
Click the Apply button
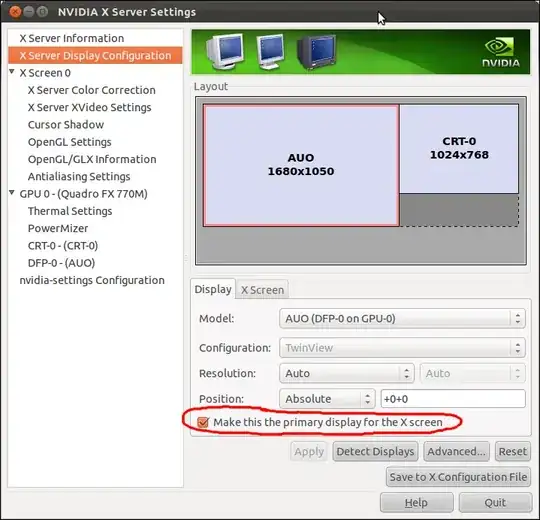(x=309, y=451)
